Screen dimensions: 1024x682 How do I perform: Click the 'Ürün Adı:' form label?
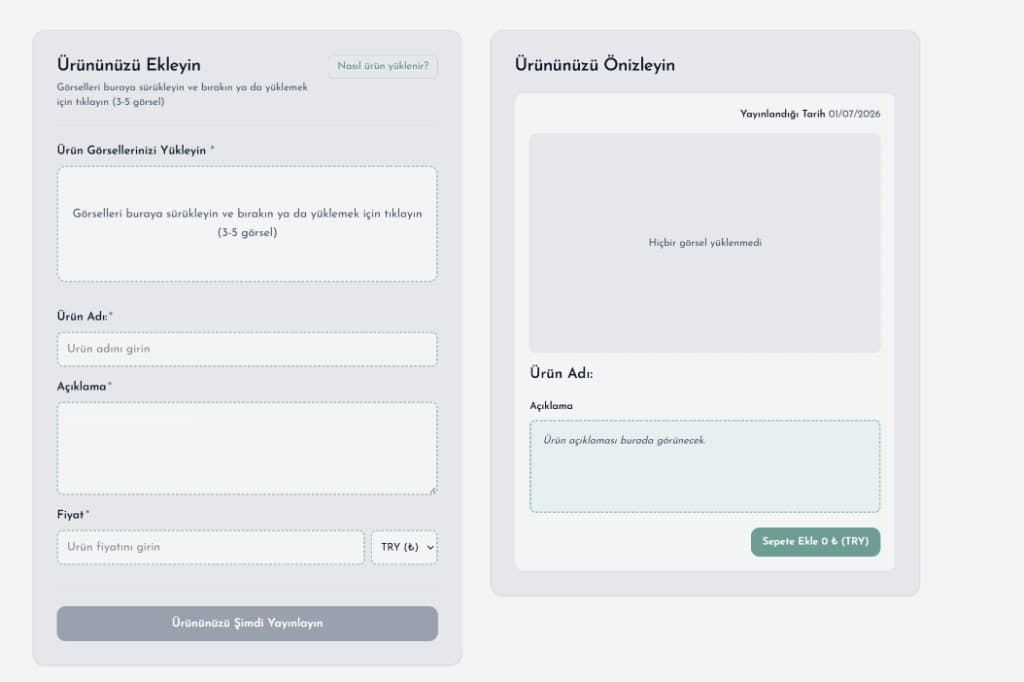point(82,316)
